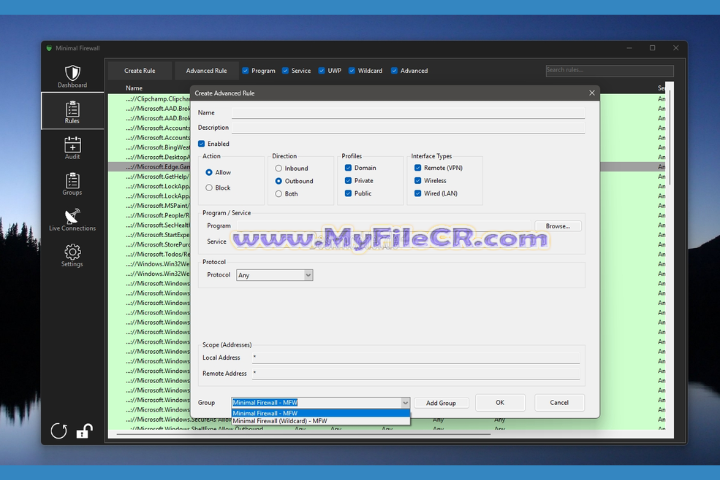The width and height of the screenshot is (720, 480).
Task: Uncheck Wireless interface type
Action: 418,181
